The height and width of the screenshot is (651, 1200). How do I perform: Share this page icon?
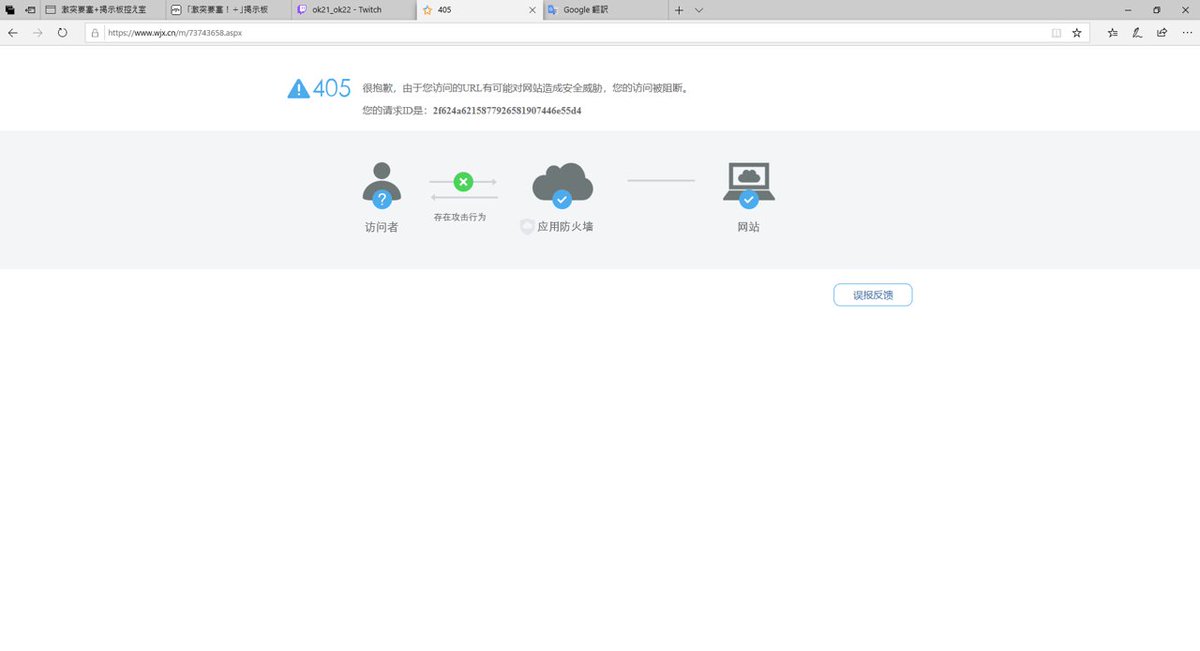pos(1161,32)
